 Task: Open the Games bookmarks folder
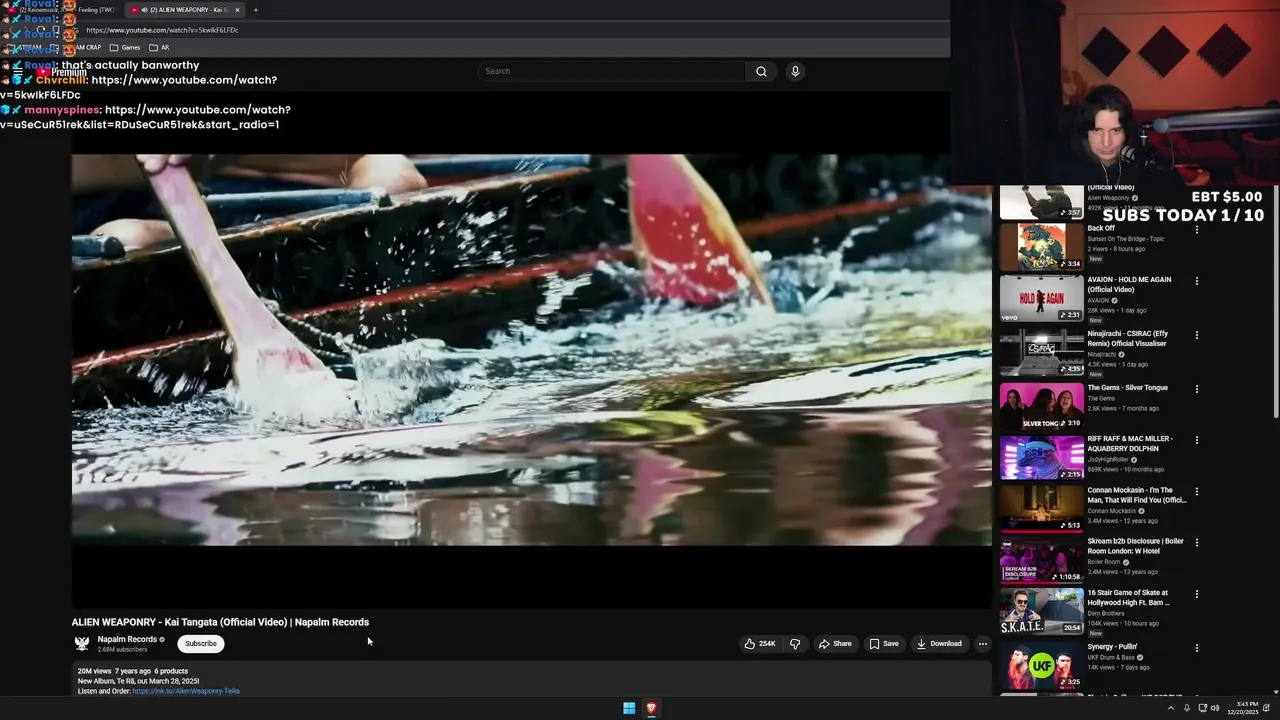tap(125, 47)
